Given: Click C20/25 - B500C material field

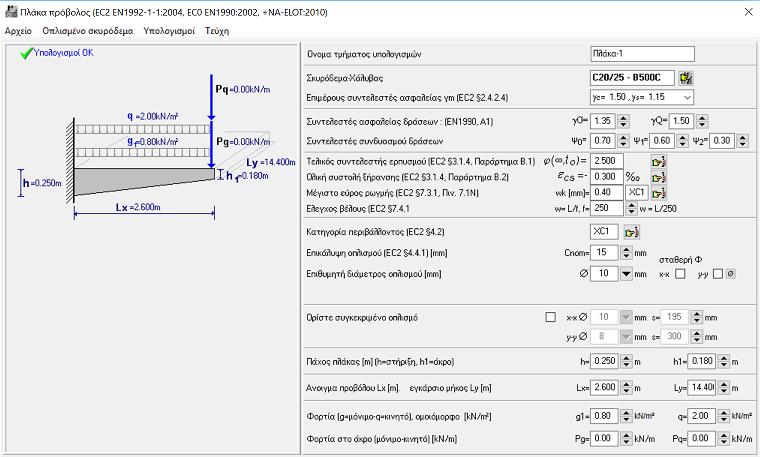Looking at the screenshot, I should [x=632, y=78].
